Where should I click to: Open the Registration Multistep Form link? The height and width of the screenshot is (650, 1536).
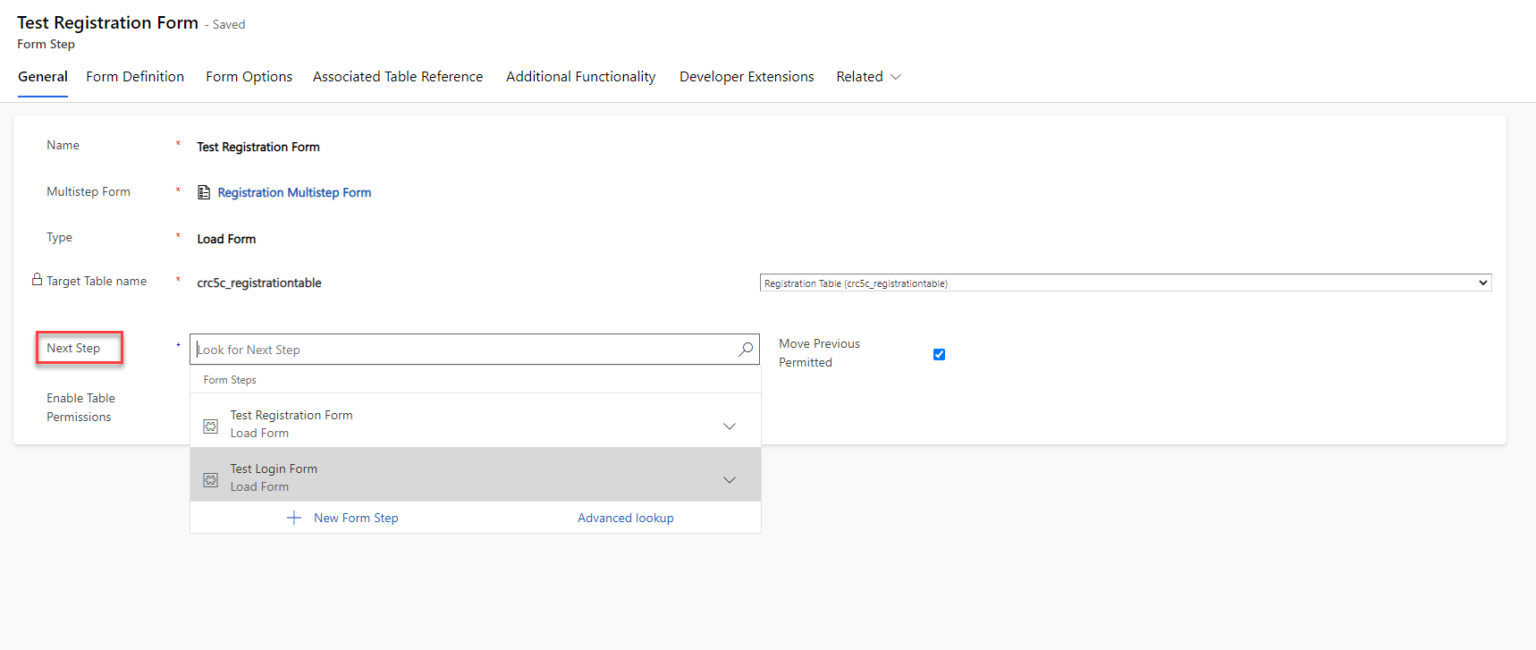294,193
